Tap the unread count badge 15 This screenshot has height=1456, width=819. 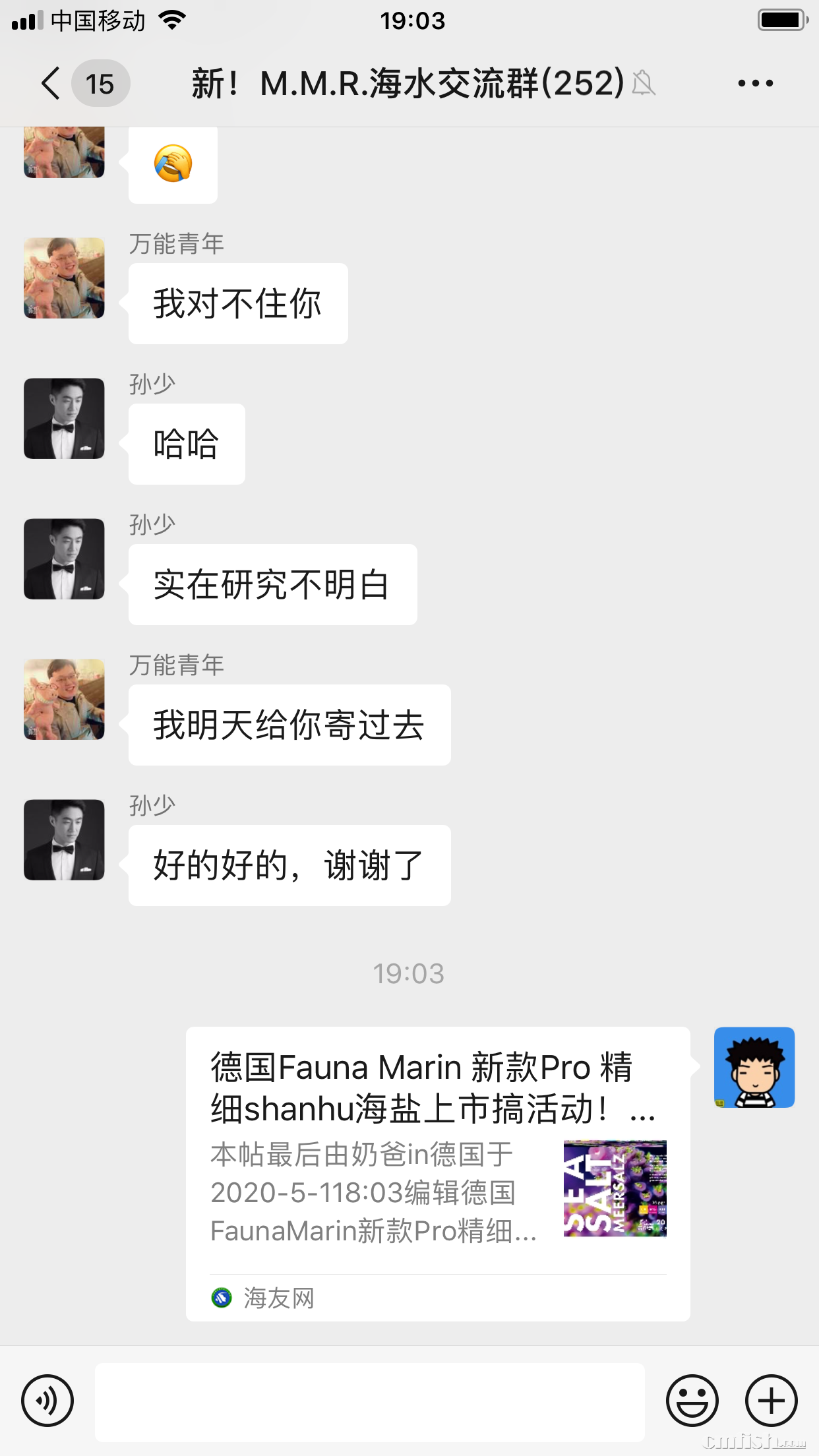point(100,84)
